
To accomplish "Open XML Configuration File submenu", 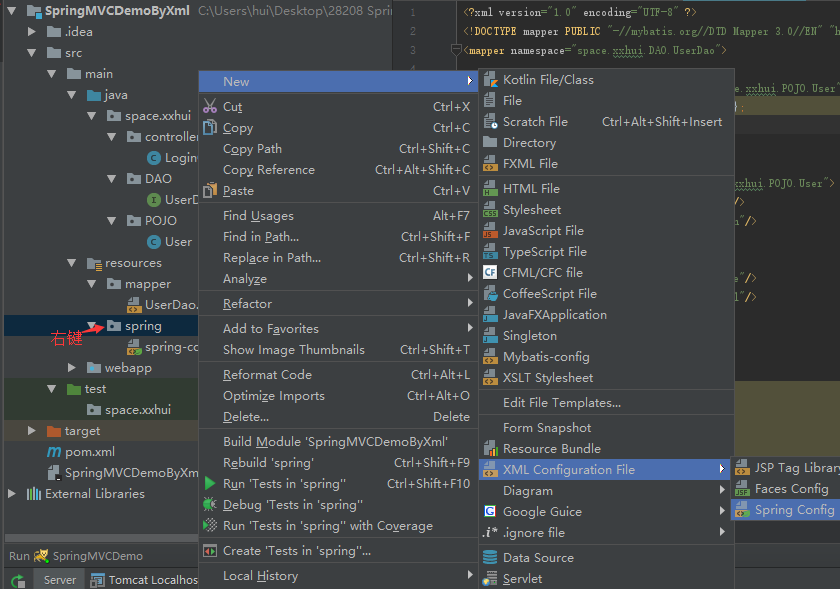I will pyautogui.click(x=604, y=469).
